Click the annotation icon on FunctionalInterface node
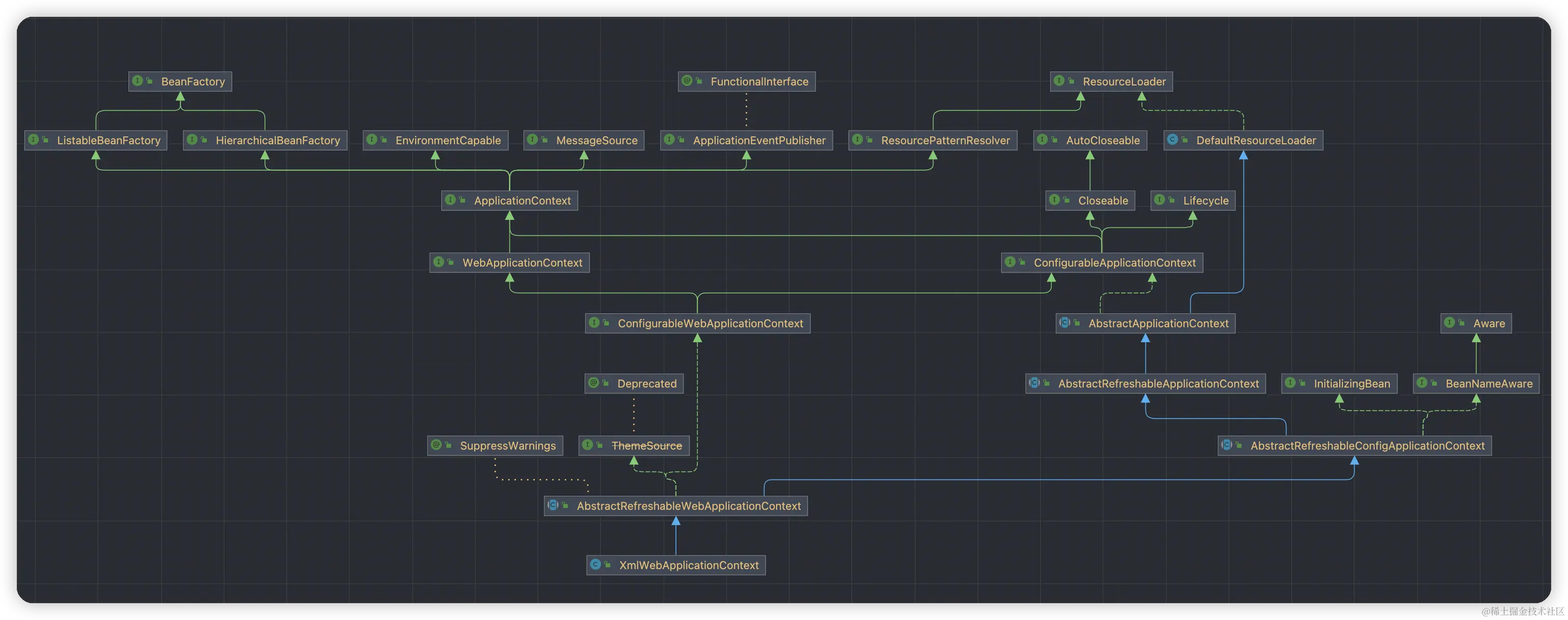Image resolution: width=1568 pixels, height=620 pixels. coord(687,81)
